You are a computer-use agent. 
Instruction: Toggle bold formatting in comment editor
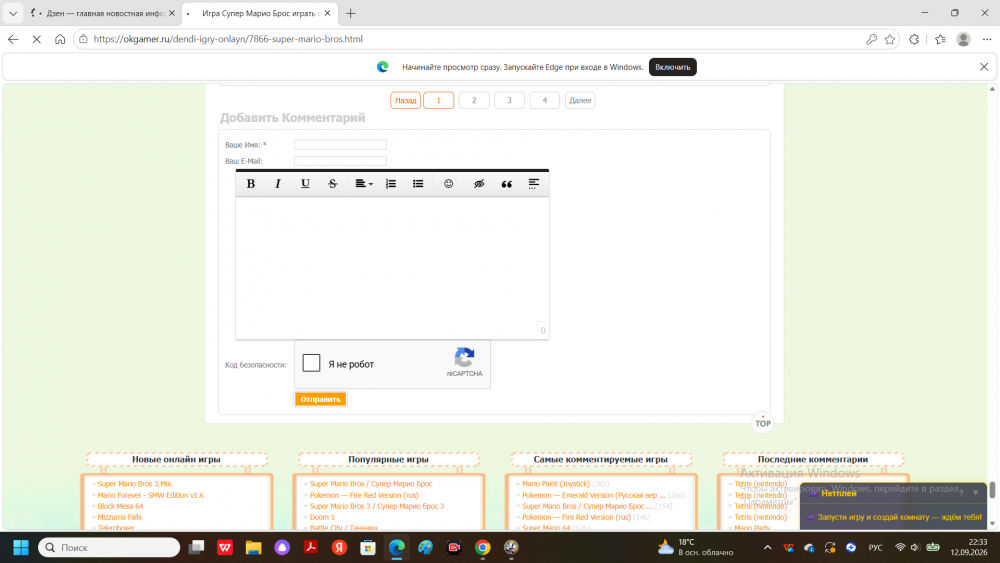(x=251, y=184)
